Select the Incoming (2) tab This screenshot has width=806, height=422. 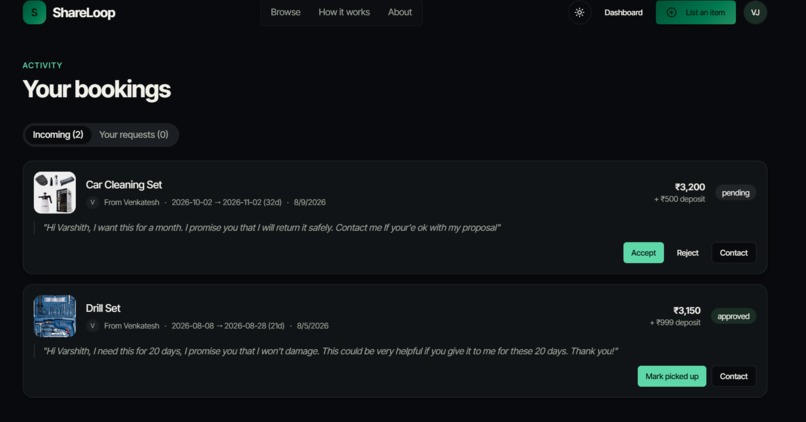coord(58,135)
